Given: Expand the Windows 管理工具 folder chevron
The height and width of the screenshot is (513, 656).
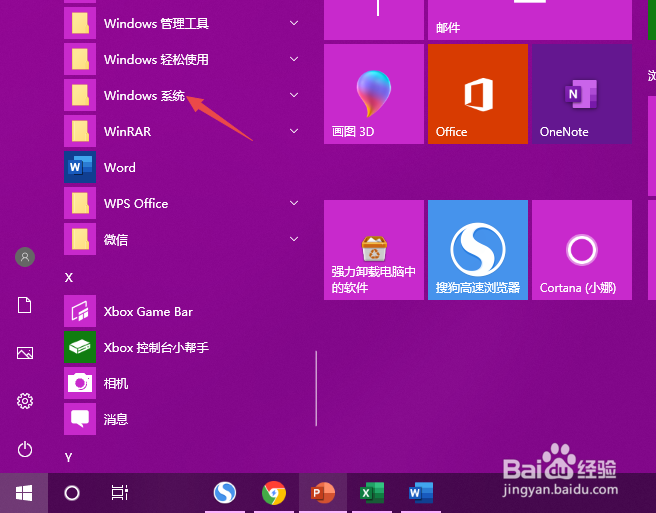Looking at the screenshot, I should pos(294,23).
